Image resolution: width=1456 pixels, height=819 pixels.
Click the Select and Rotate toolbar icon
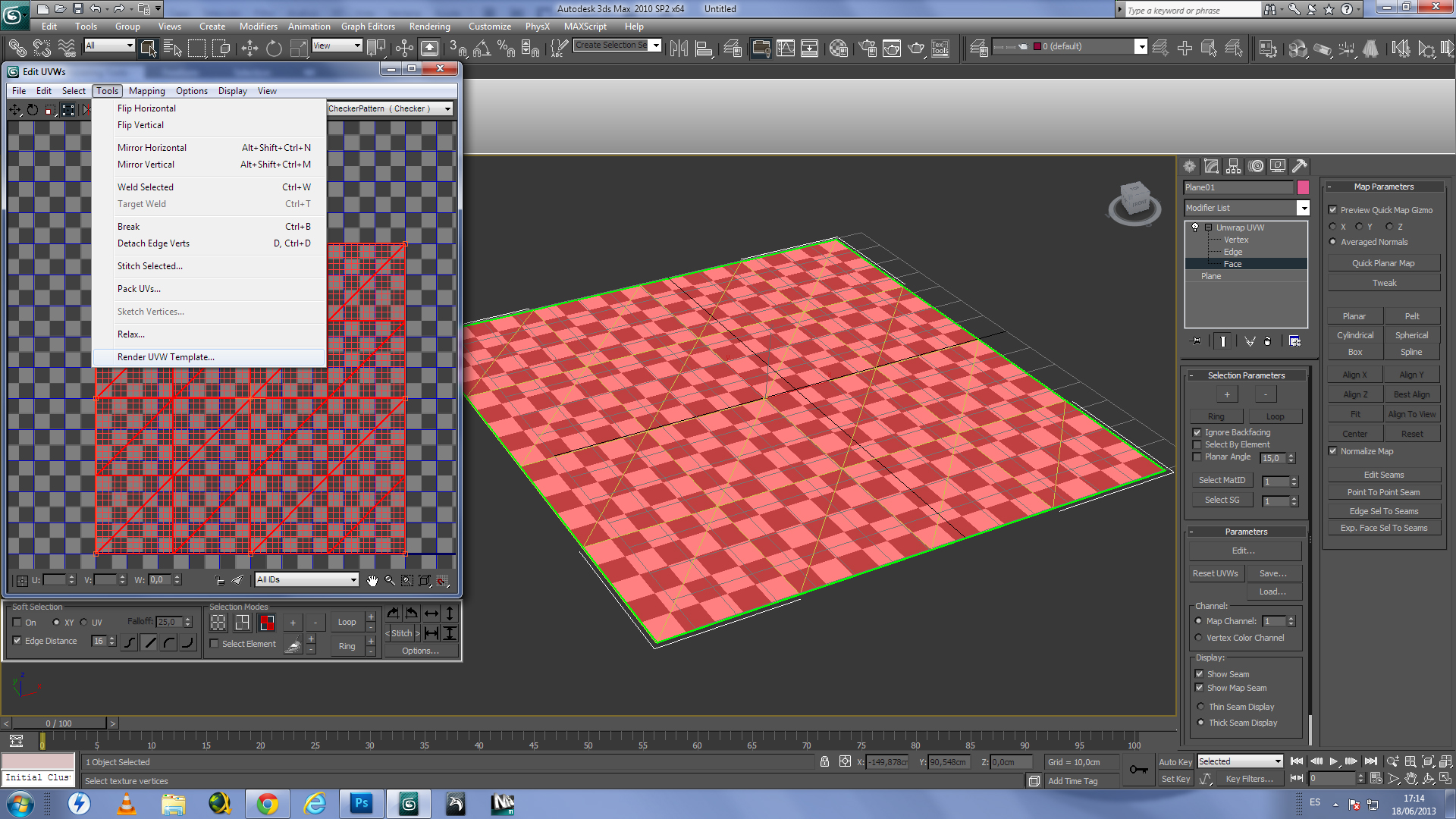click(x=274, y=49)
